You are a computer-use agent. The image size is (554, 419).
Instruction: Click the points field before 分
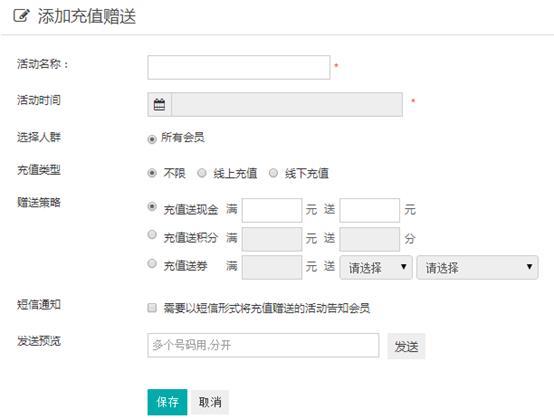[x=370, y=239]
